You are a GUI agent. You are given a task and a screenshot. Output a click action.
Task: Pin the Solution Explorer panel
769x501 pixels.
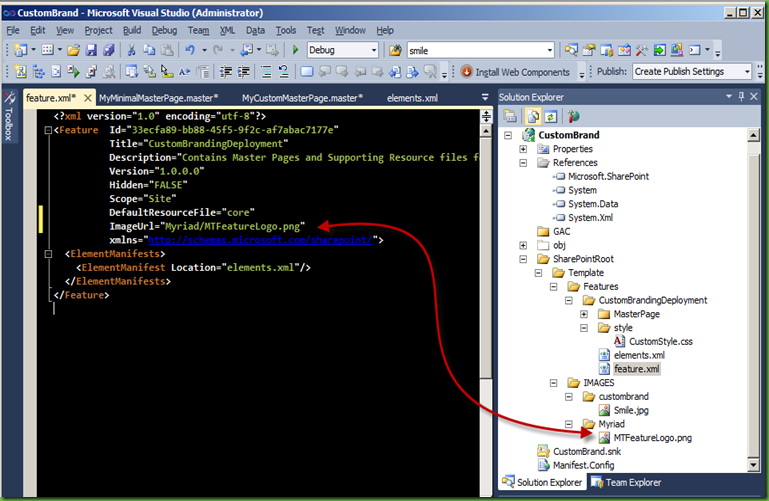(x=741, y=97)
